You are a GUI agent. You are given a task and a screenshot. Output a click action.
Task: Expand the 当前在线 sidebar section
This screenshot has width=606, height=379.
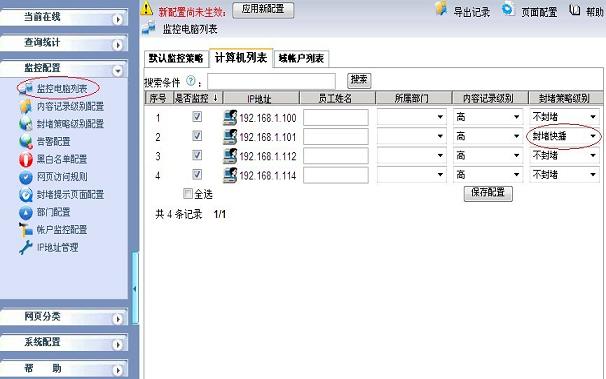[x=64, y=17]
